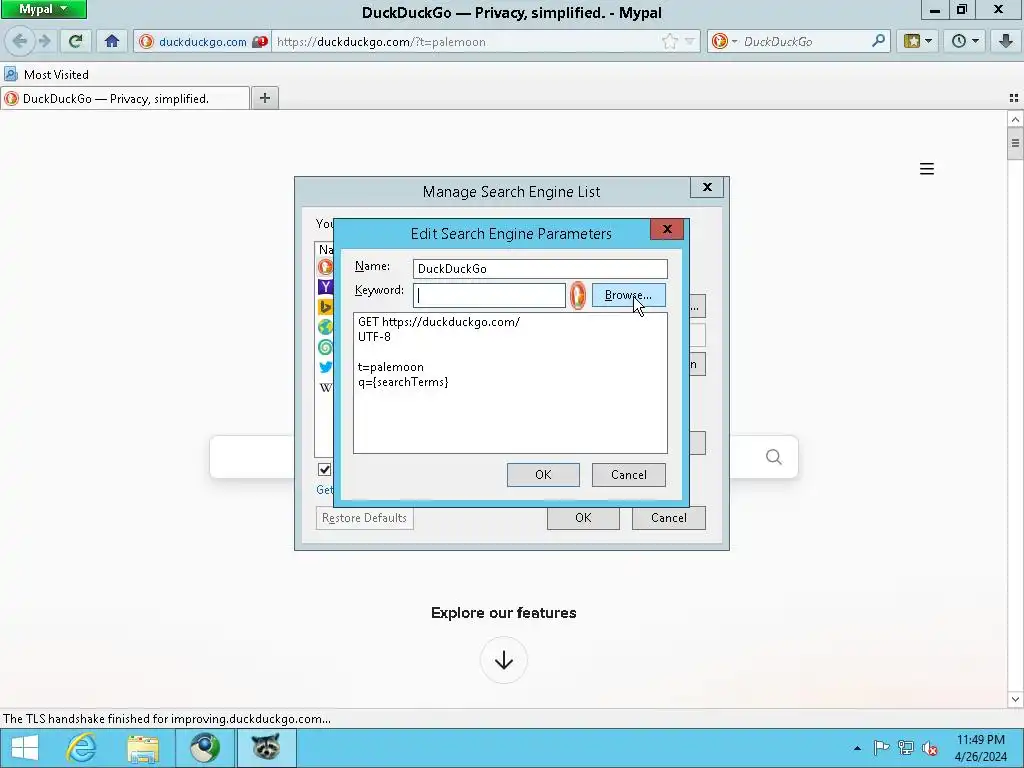This screenshot has height=768, width=1024.
Task: Click the search parameters text area
Action: (x=510, y=383)
